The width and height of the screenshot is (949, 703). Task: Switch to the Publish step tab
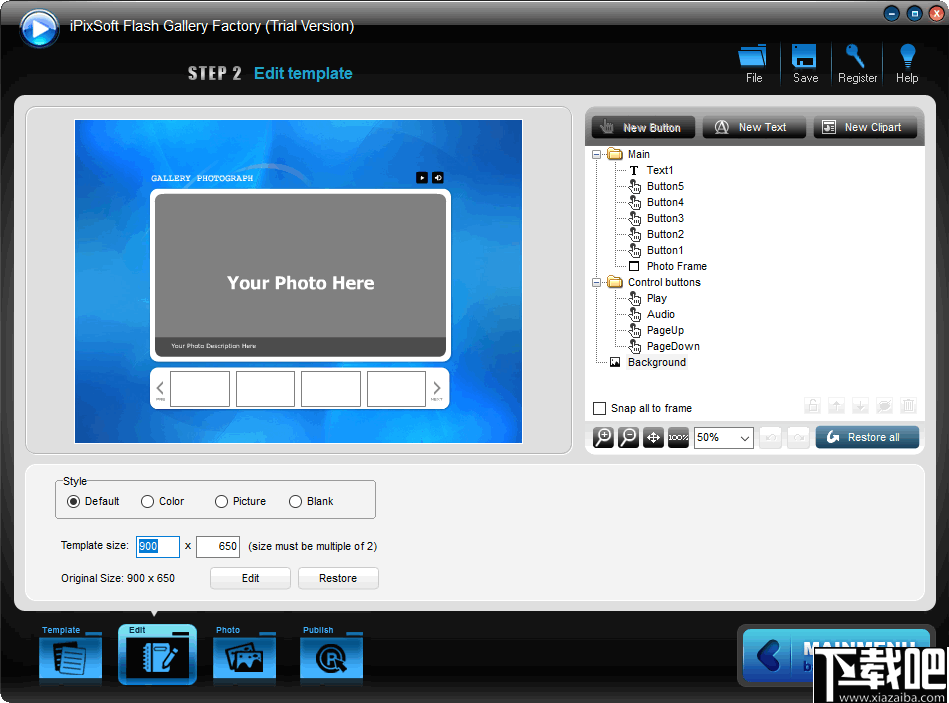pos(331,654)
